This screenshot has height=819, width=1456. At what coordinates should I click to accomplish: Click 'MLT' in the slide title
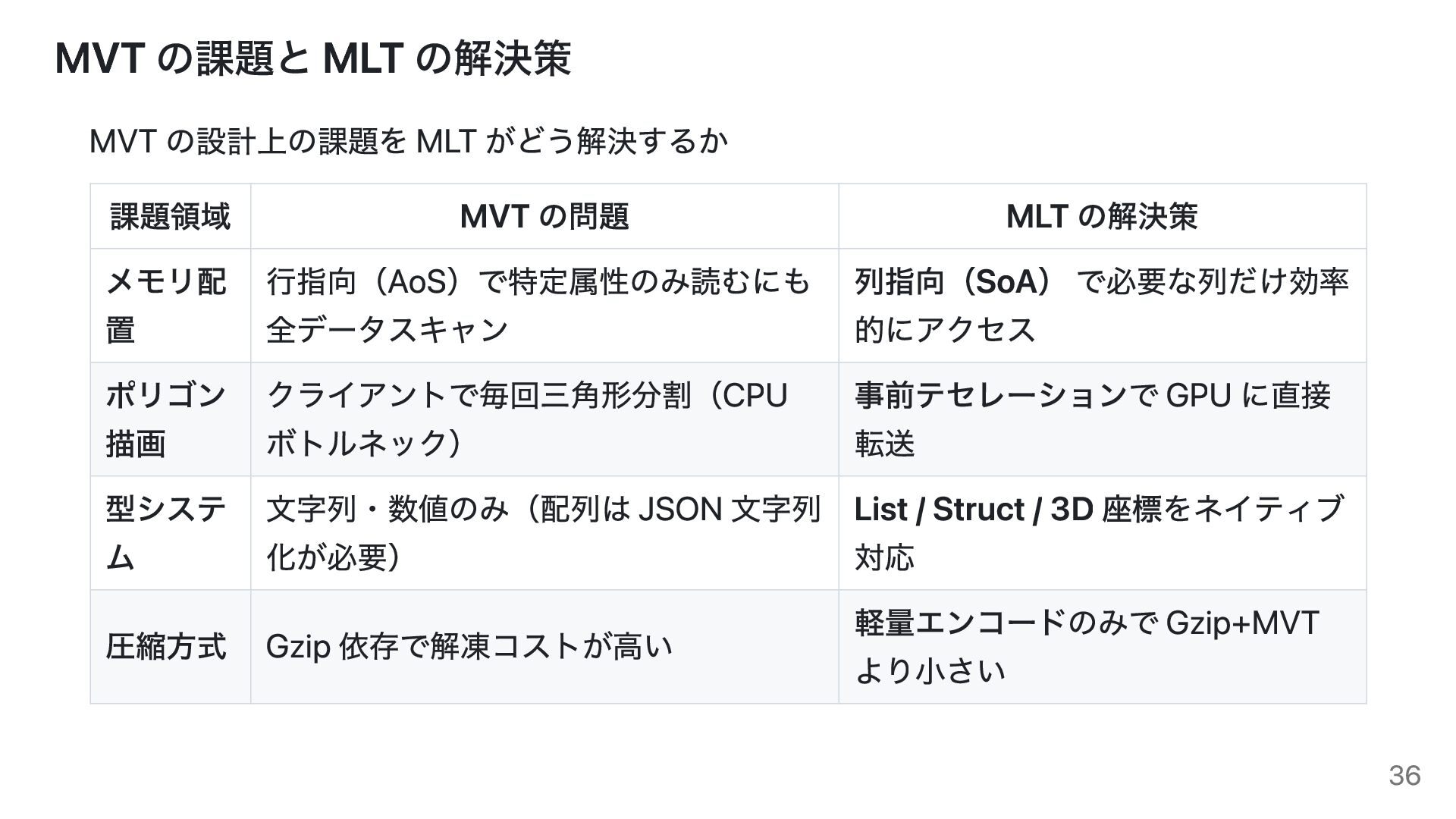point(362,58)
